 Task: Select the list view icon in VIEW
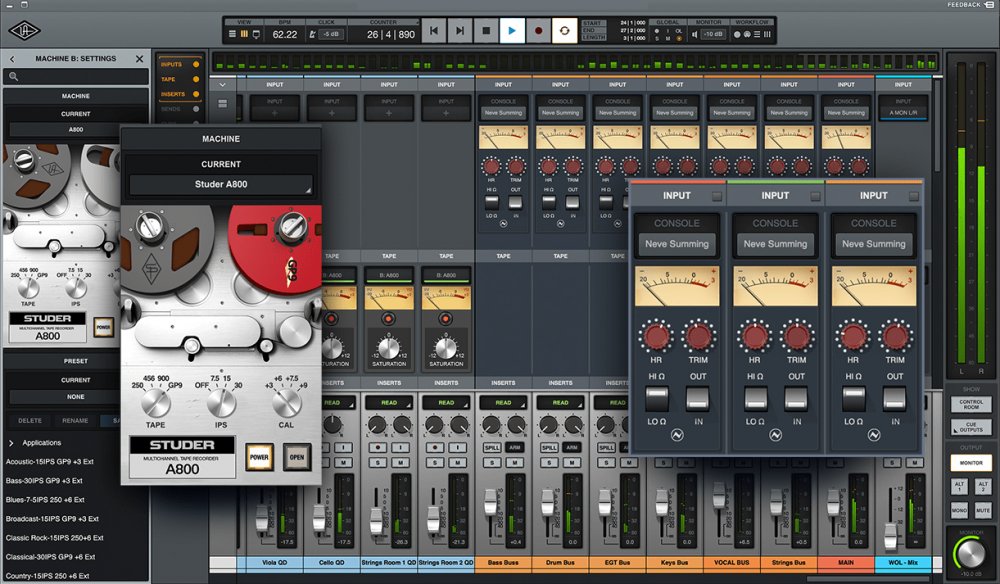tap(233, 34)
